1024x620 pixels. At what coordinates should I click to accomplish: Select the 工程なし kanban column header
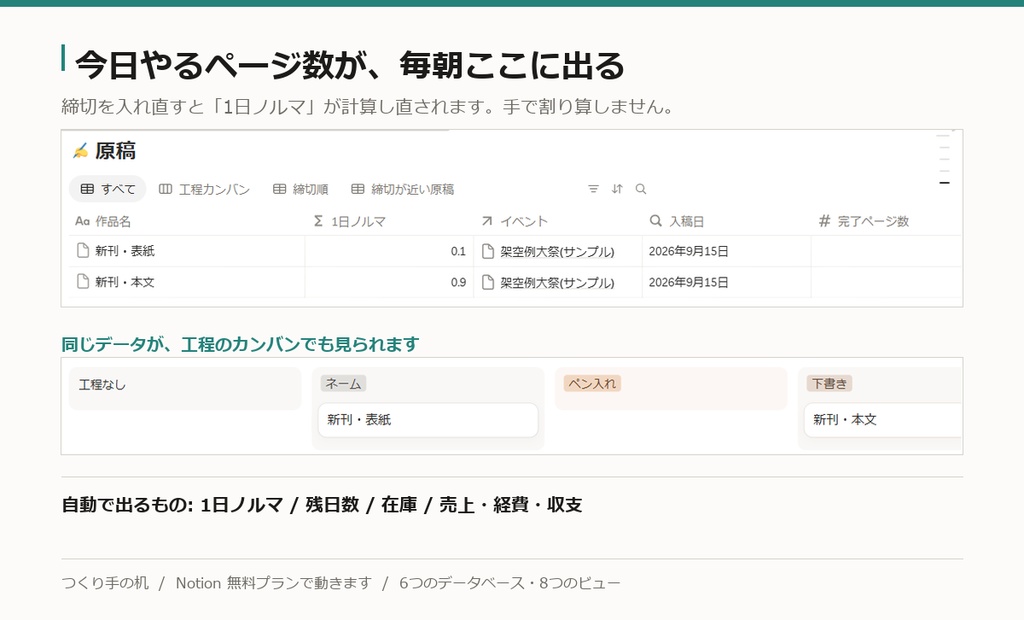coord(102,385)
